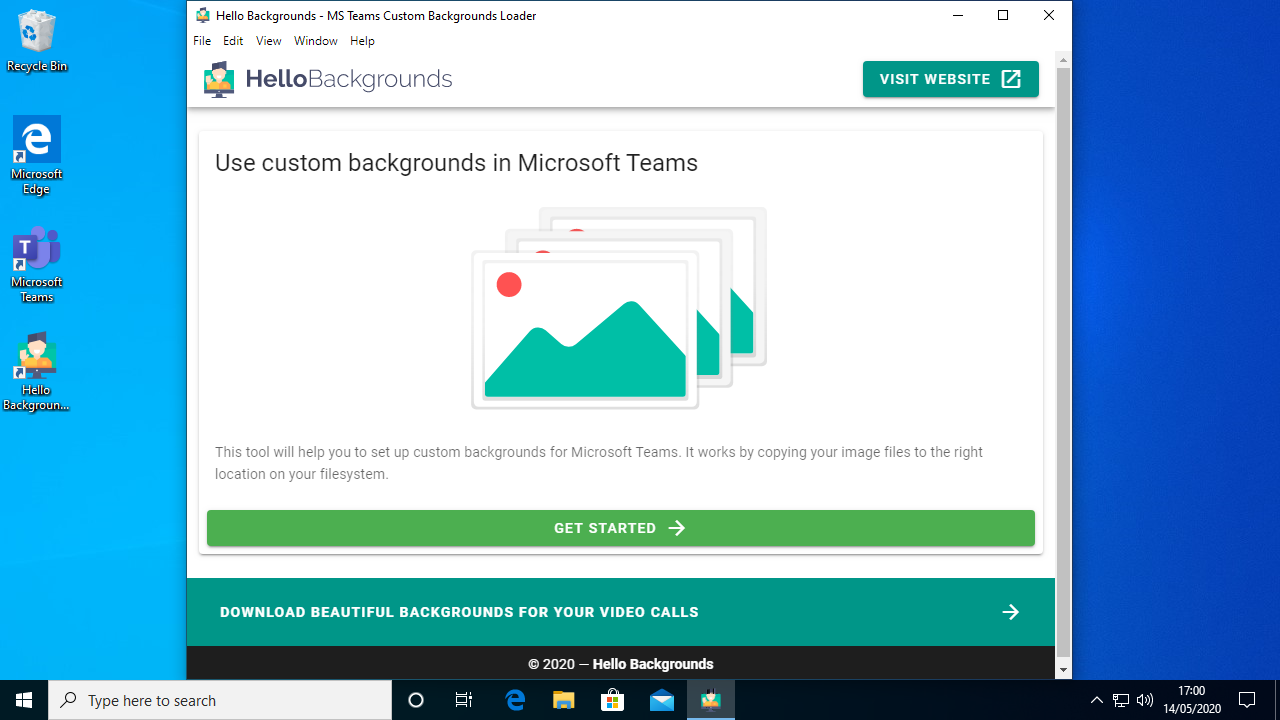Close the Hello Backgrounds window

1049,15
